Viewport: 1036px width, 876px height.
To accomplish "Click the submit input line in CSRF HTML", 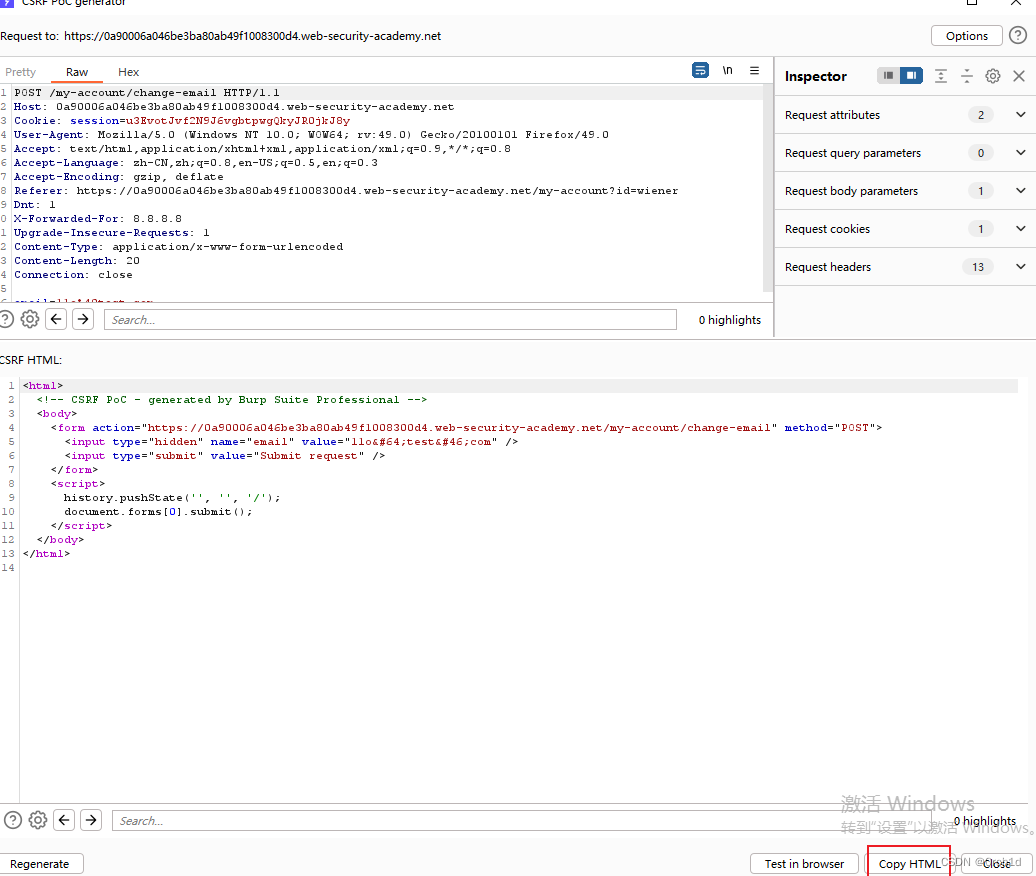I will point(225,455).
